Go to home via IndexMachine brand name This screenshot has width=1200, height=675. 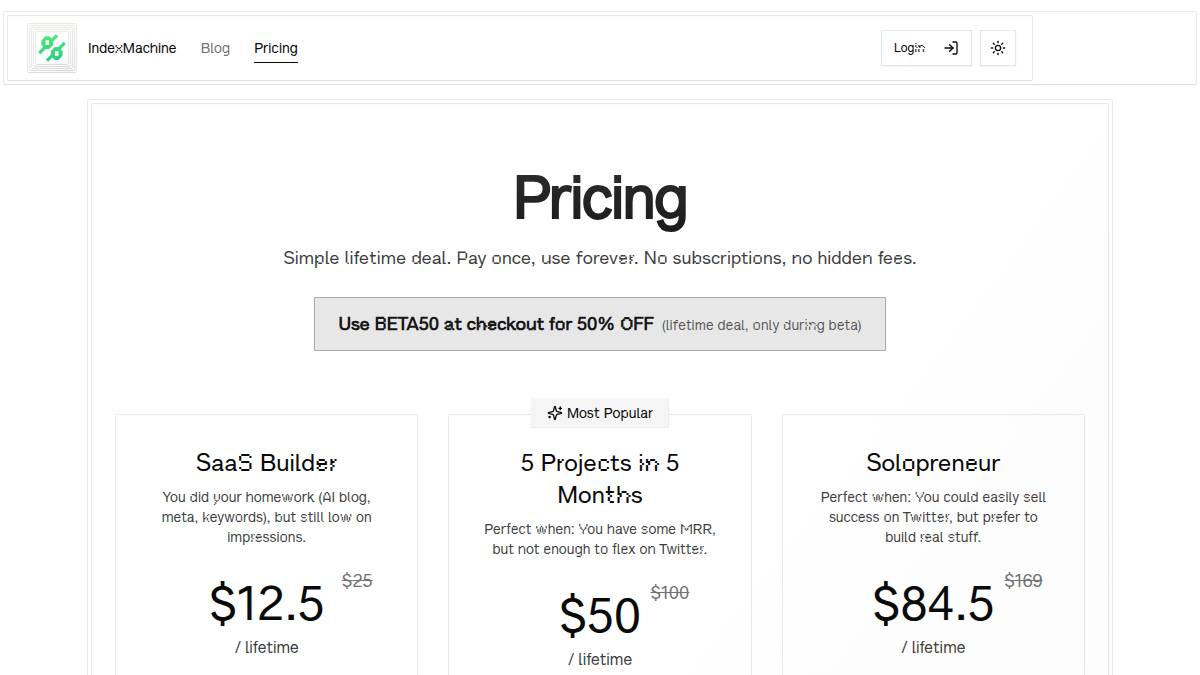coord(132,48)
